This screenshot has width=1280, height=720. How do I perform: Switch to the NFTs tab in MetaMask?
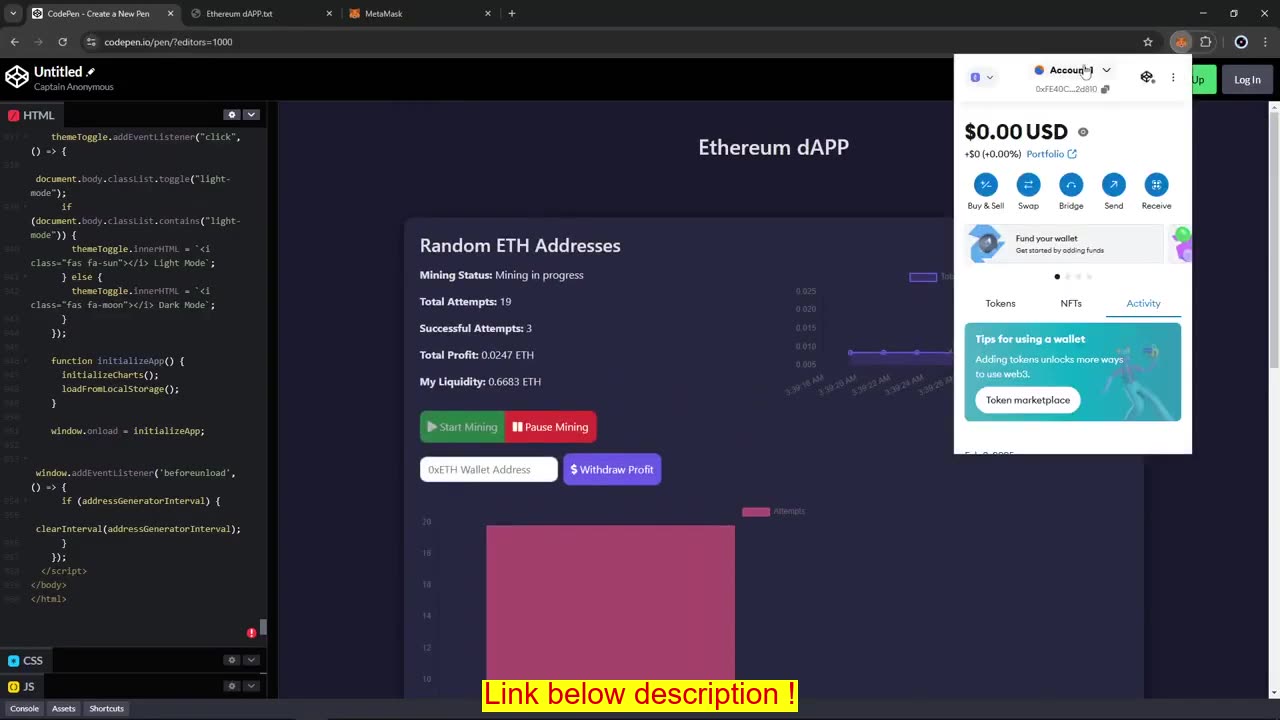[x=1071, y=303]
